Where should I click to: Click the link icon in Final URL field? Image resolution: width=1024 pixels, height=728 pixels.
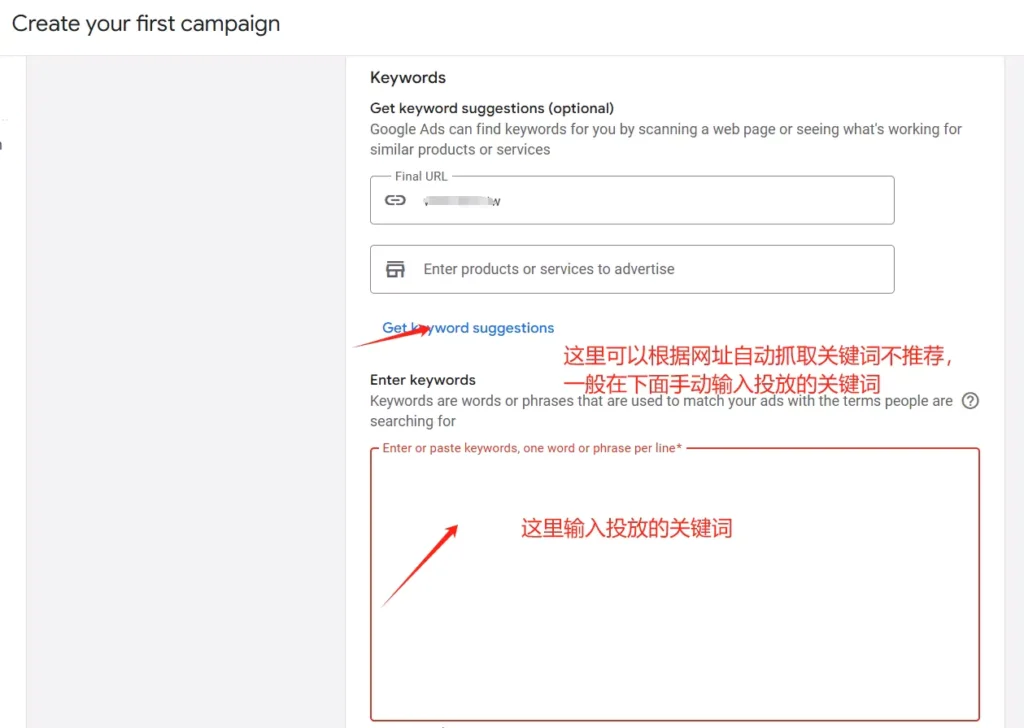point(396,200)
